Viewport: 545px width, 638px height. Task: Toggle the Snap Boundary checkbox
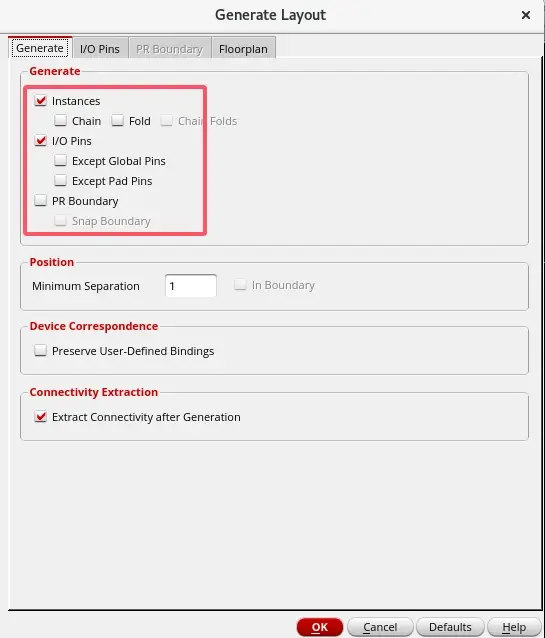60,221
